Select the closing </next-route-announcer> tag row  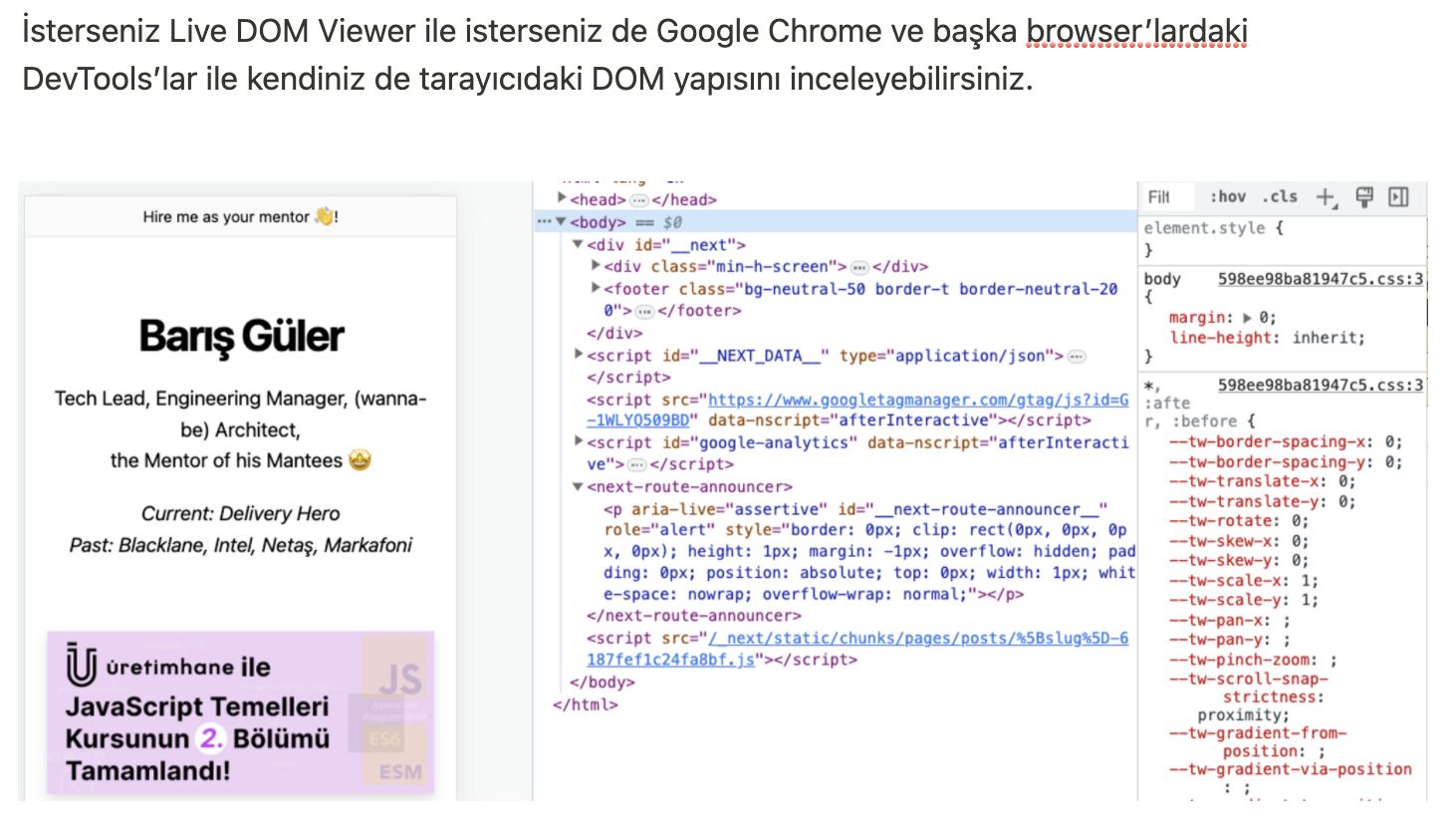[694, 616]
